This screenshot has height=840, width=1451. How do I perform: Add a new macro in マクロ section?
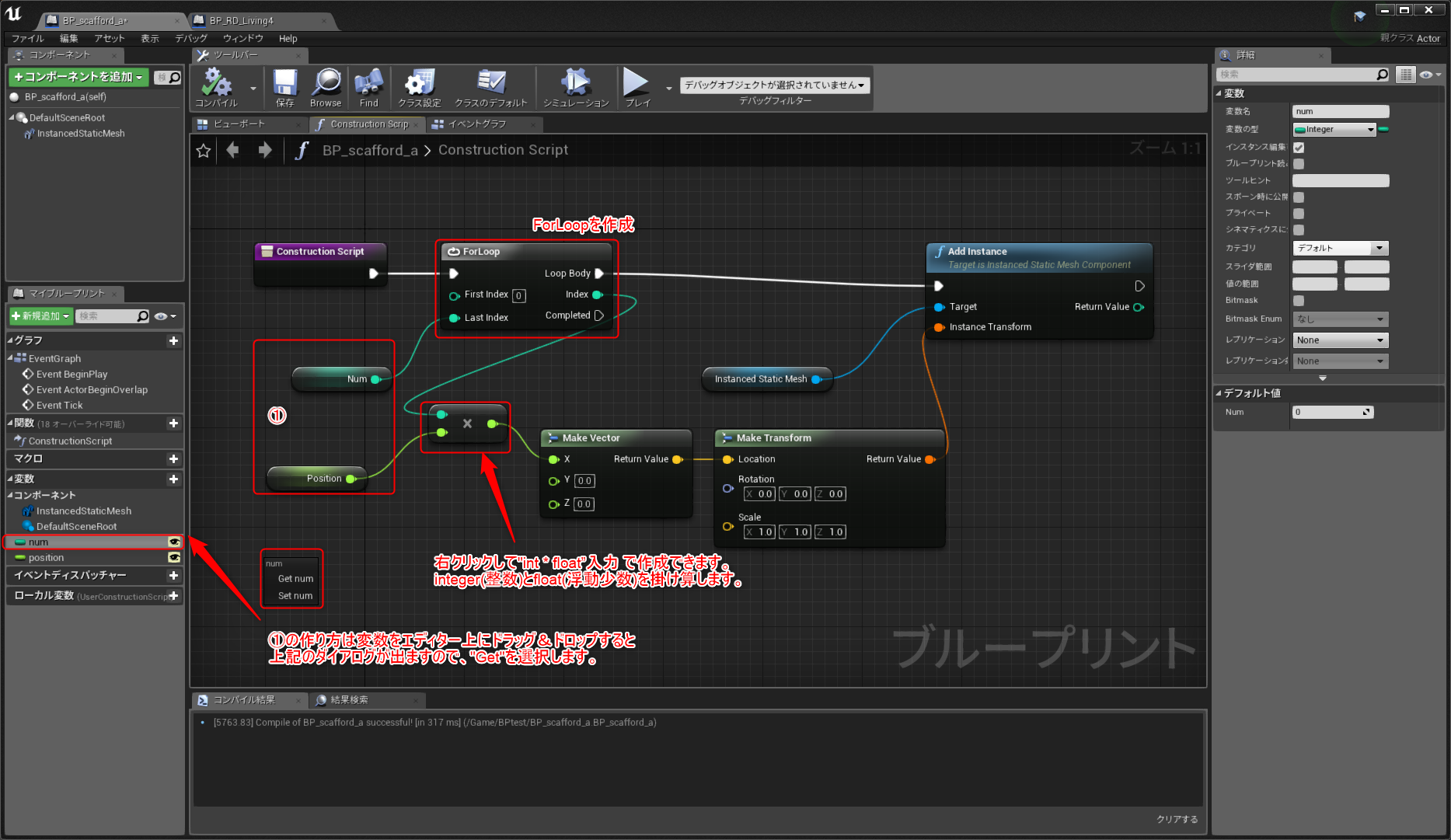pos(173,459)
